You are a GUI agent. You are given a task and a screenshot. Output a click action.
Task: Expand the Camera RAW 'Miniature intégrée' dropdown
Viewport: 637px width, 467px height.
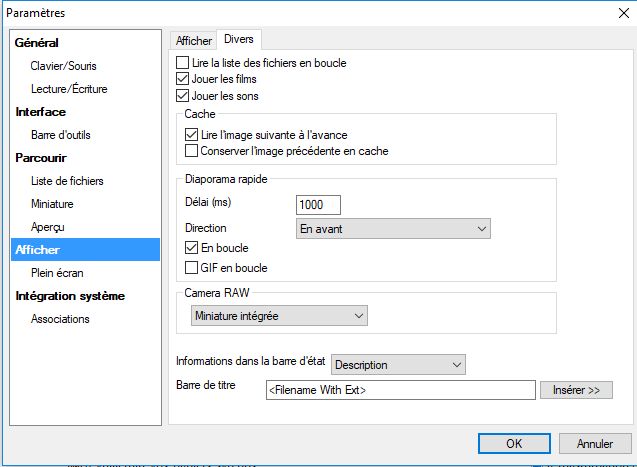[278, 316]
